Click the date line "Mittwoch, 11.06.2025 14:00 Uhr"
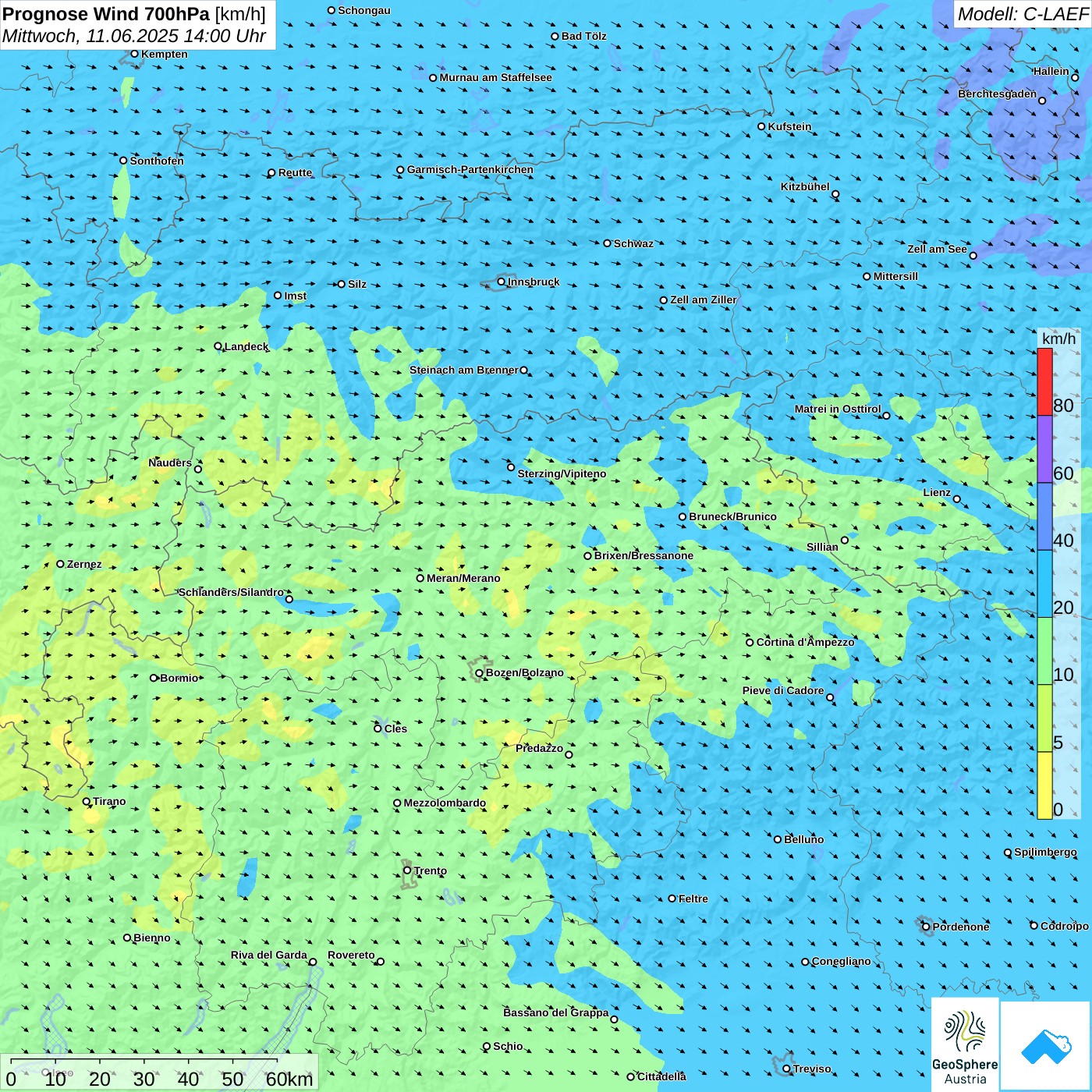 coord(134,37)
